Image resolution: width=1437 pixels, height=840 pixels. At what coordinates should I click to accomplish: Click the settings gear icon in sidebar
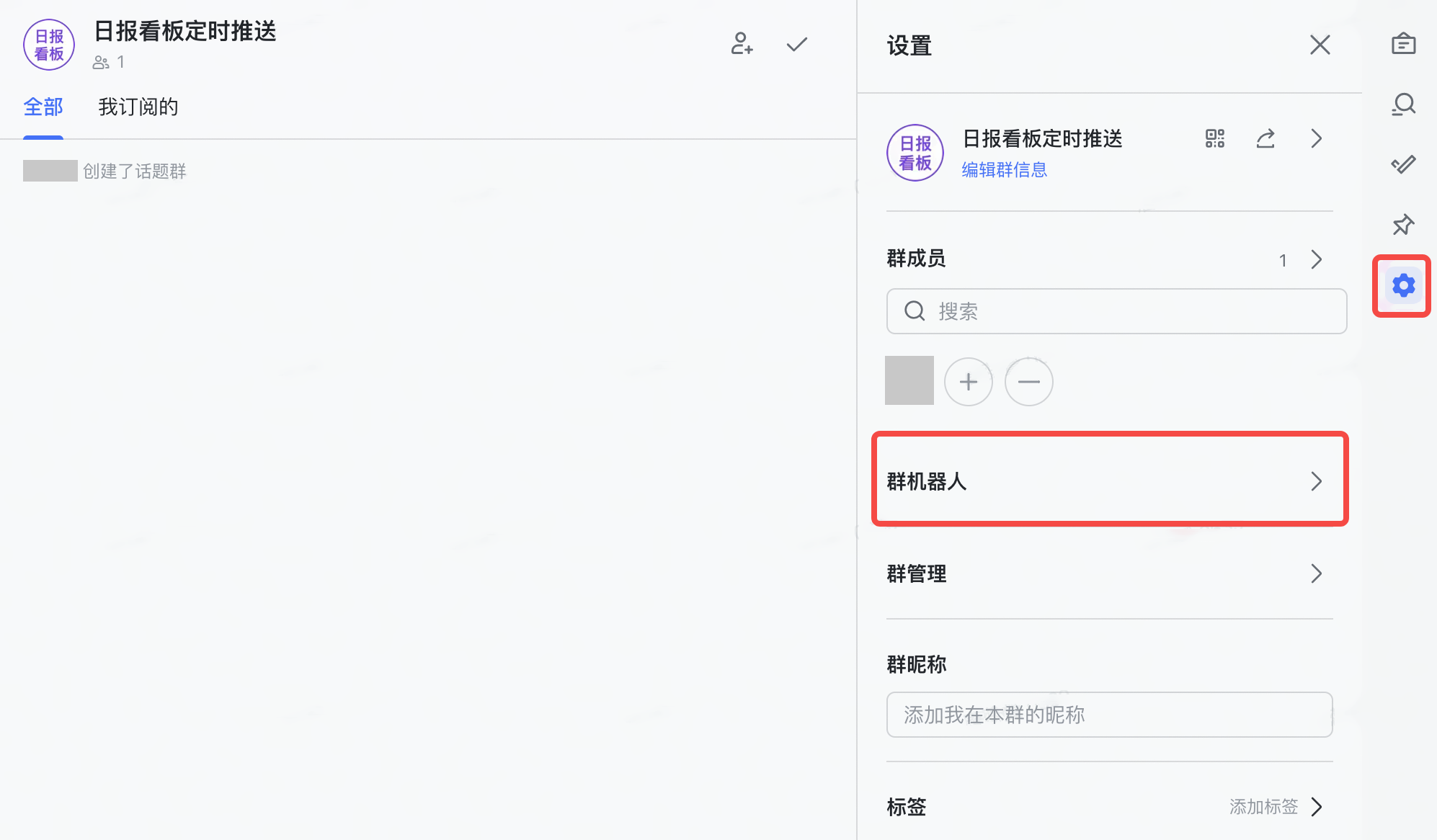click(1403, 286)
